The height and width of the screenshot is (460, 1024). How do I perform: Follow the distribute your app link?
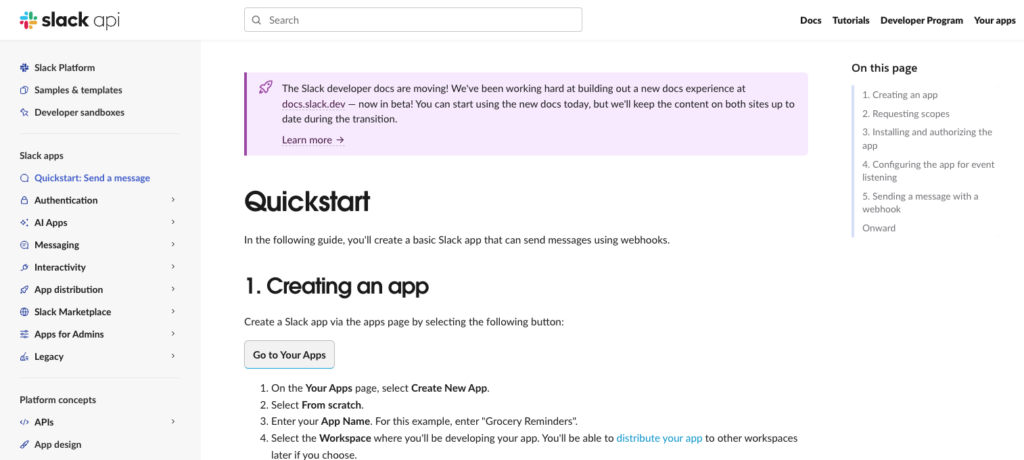[x=659, y=438]
